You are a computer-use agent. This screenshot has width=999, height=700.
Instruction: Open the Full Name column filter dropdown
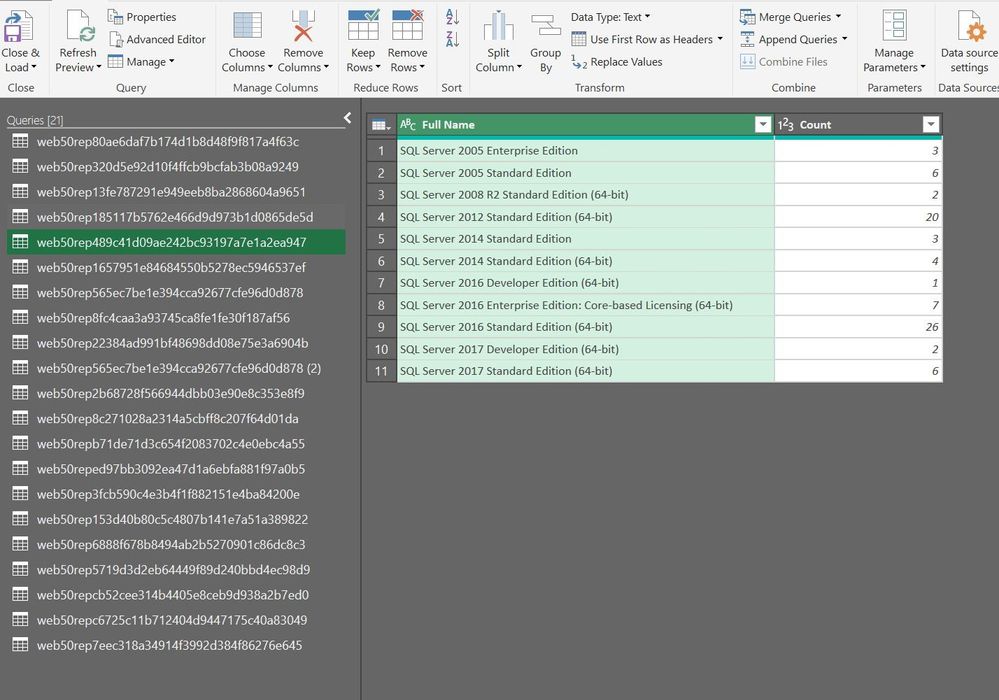(763, 125)
